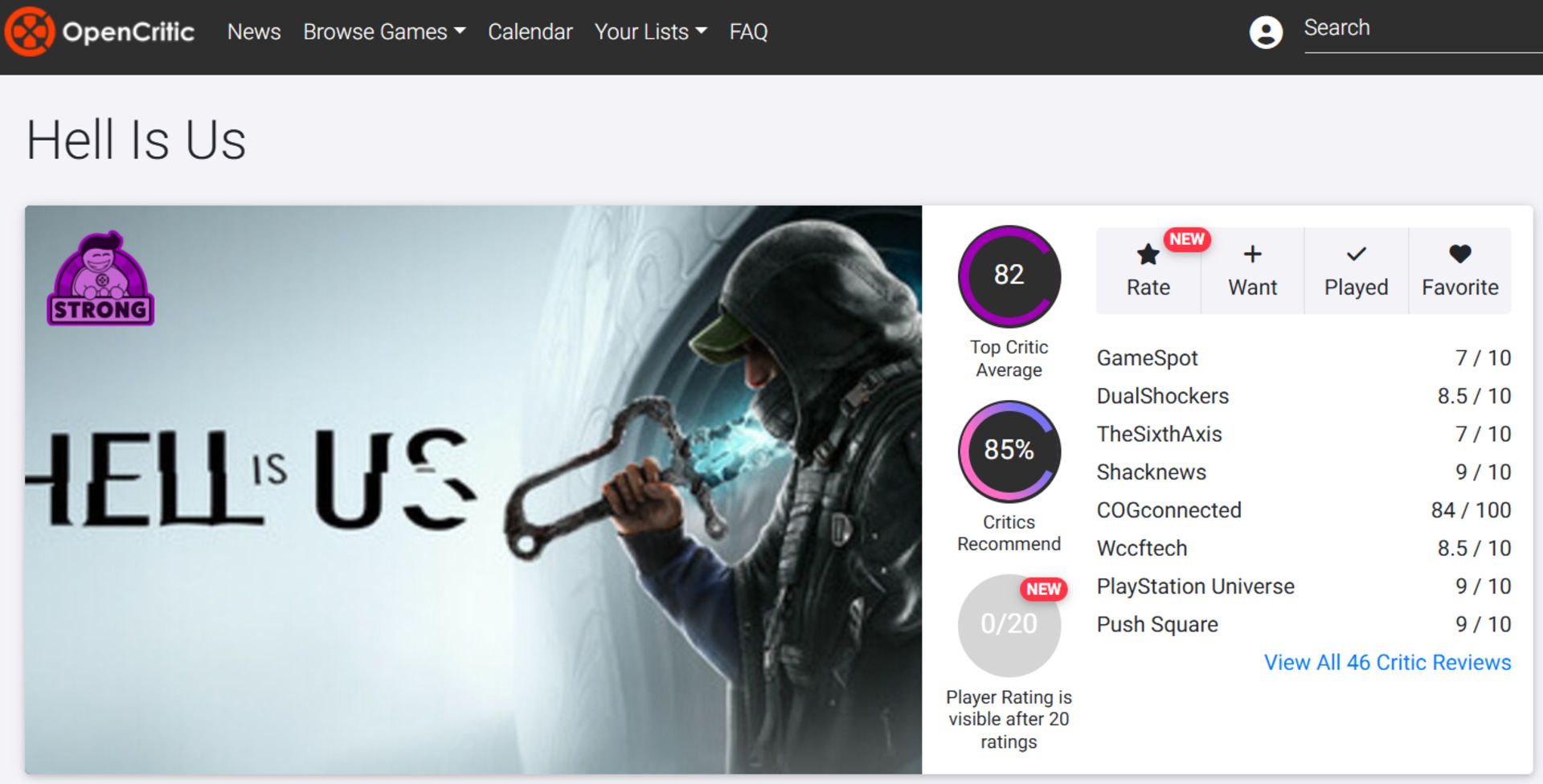Click GameSpot's 7 / 10 score
The image size is (1543, 784).
[x=1483, y=357]
